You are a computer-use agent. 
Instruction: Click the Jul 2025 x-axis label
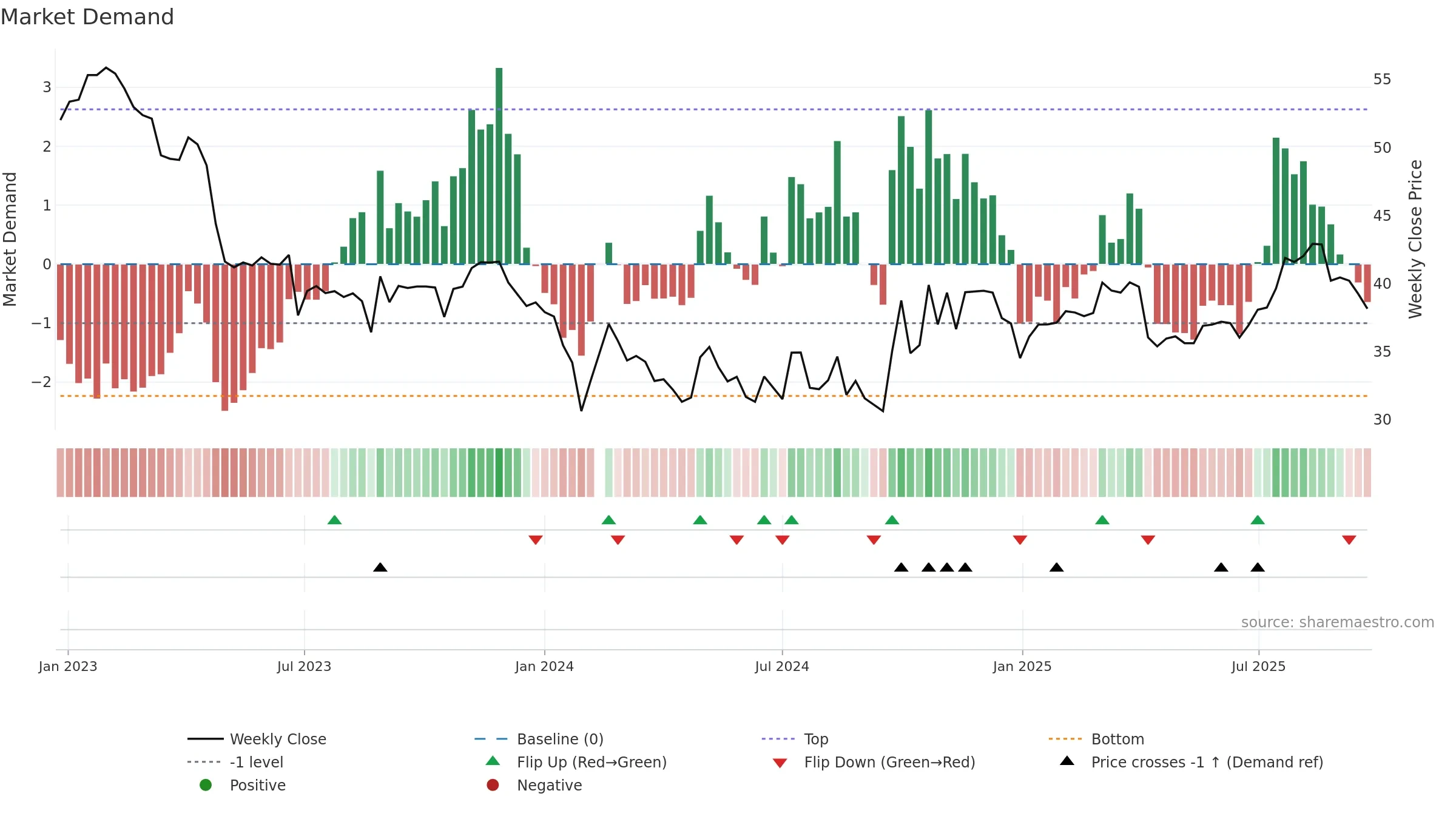click(1258, 666)
